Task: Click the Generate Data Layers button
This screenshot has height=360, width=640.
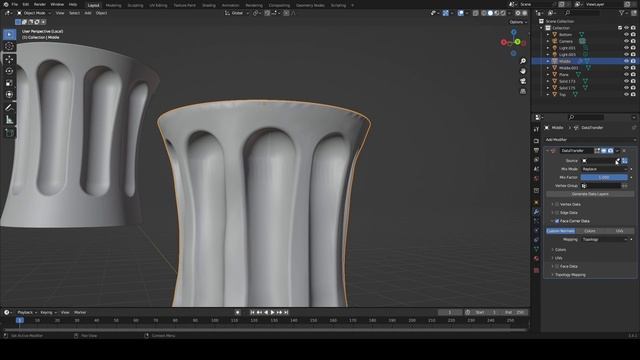Action: [590, 194]
